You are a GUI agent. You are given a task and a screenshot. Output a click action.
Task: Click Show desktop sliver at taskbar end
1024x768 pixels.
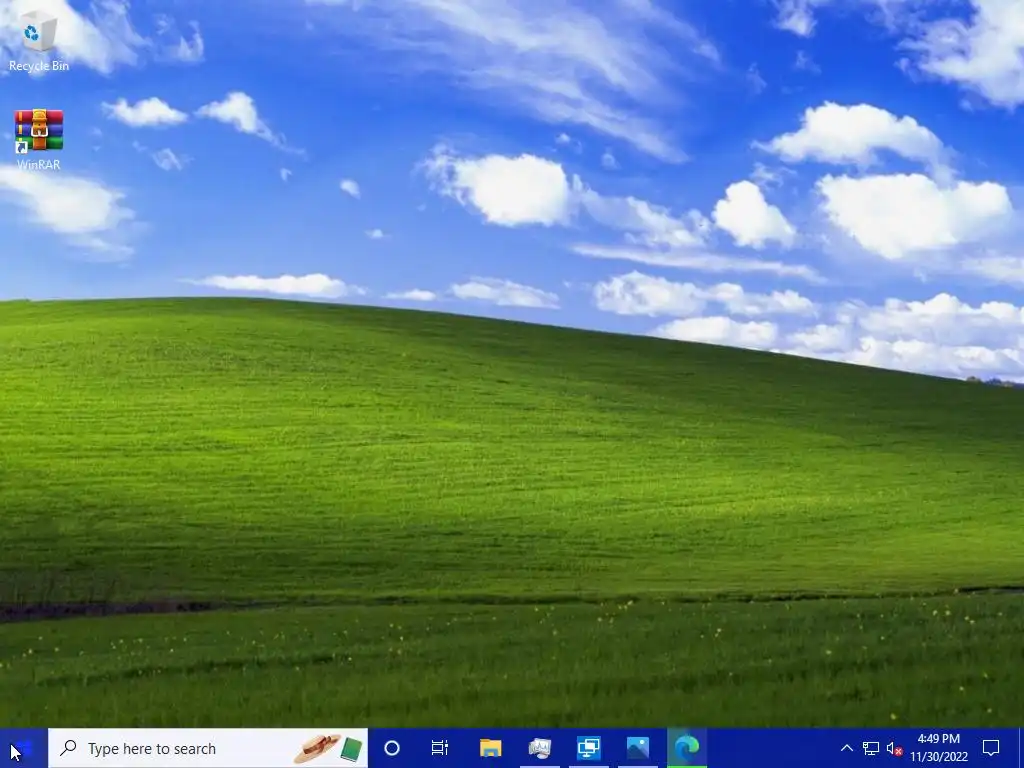coord(1021,748)
